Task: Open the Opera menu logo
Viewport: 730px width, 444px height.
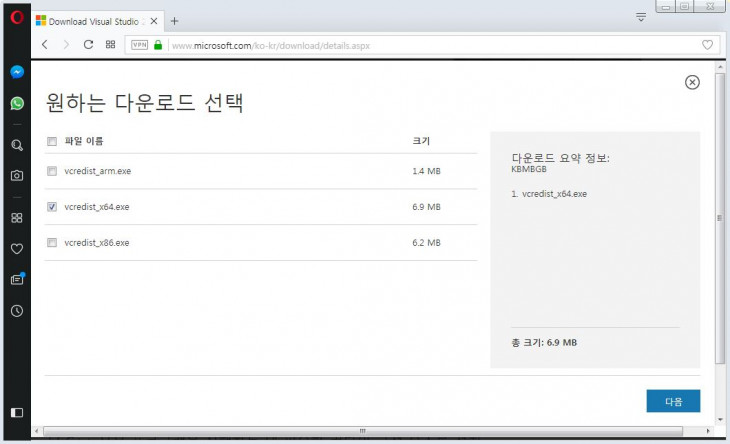Action: 17,17
